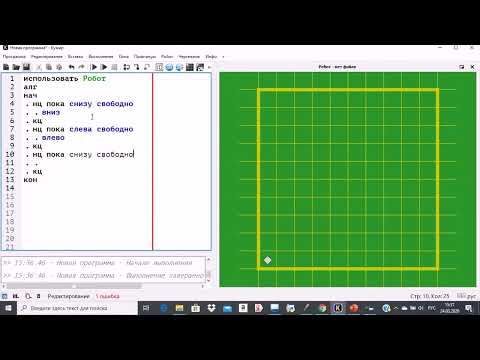Open the Windows notification center
480x360 pixels.
469,308
